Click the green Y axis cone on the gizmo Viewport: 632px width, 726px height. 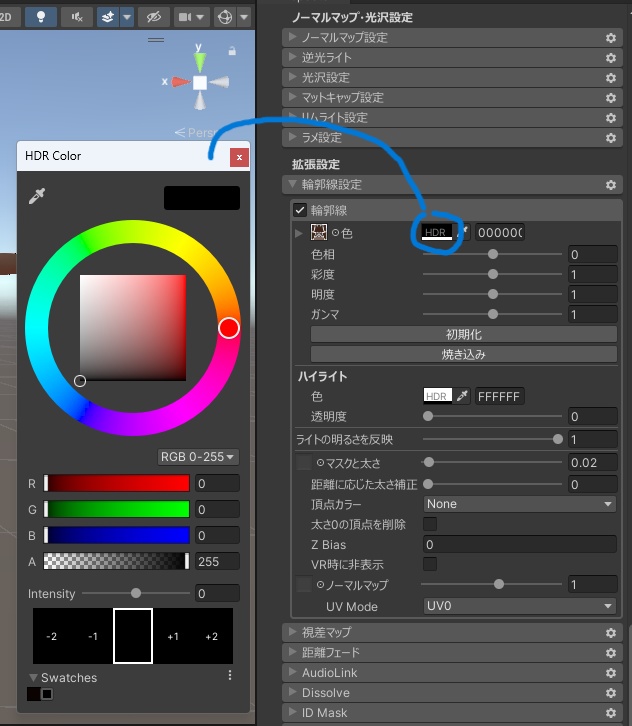[200, 61]
